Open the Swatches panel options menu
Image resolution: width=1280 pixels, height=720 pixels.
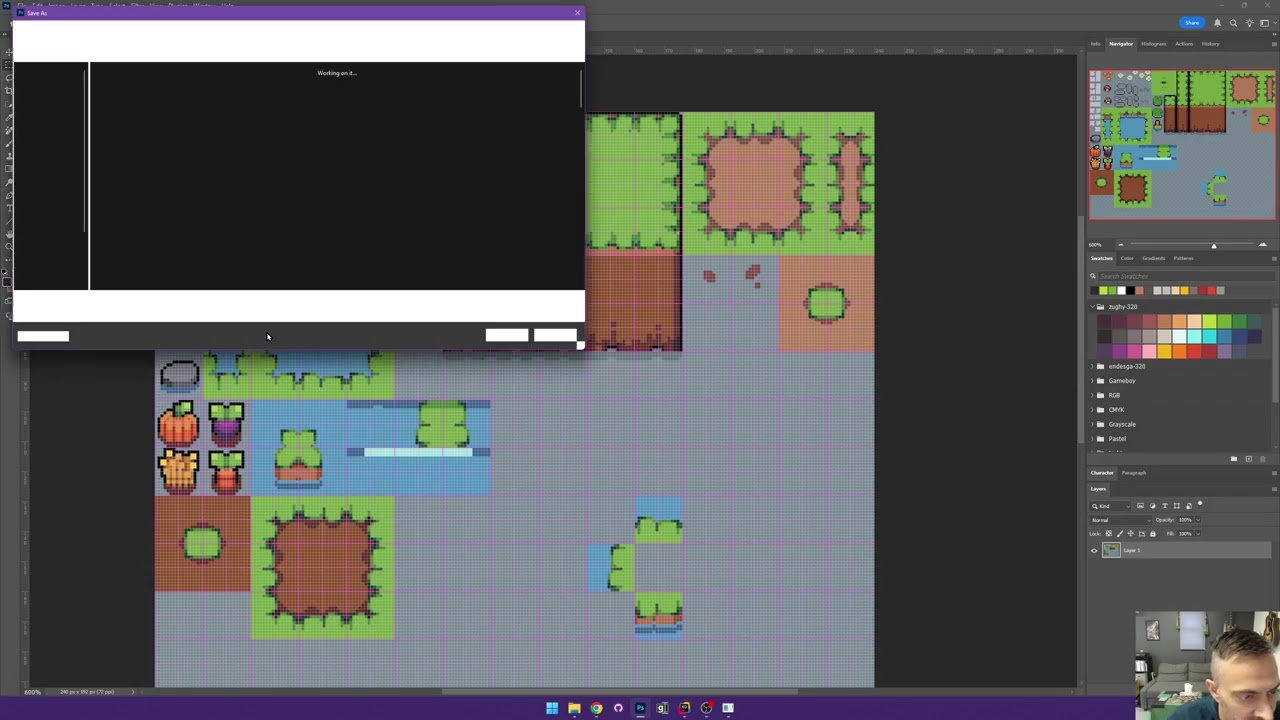pyautogui.click(x=1274, y=259)
